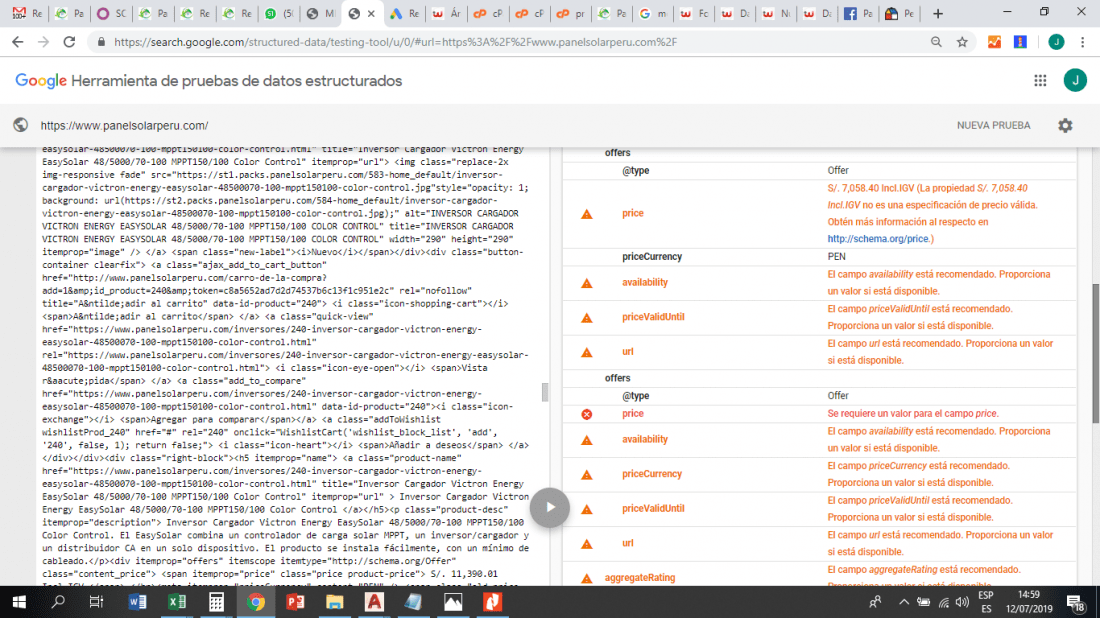Click the browser address bar
Image resolution: width=1100 pixels, height=618 pixels.
(519, 42)
